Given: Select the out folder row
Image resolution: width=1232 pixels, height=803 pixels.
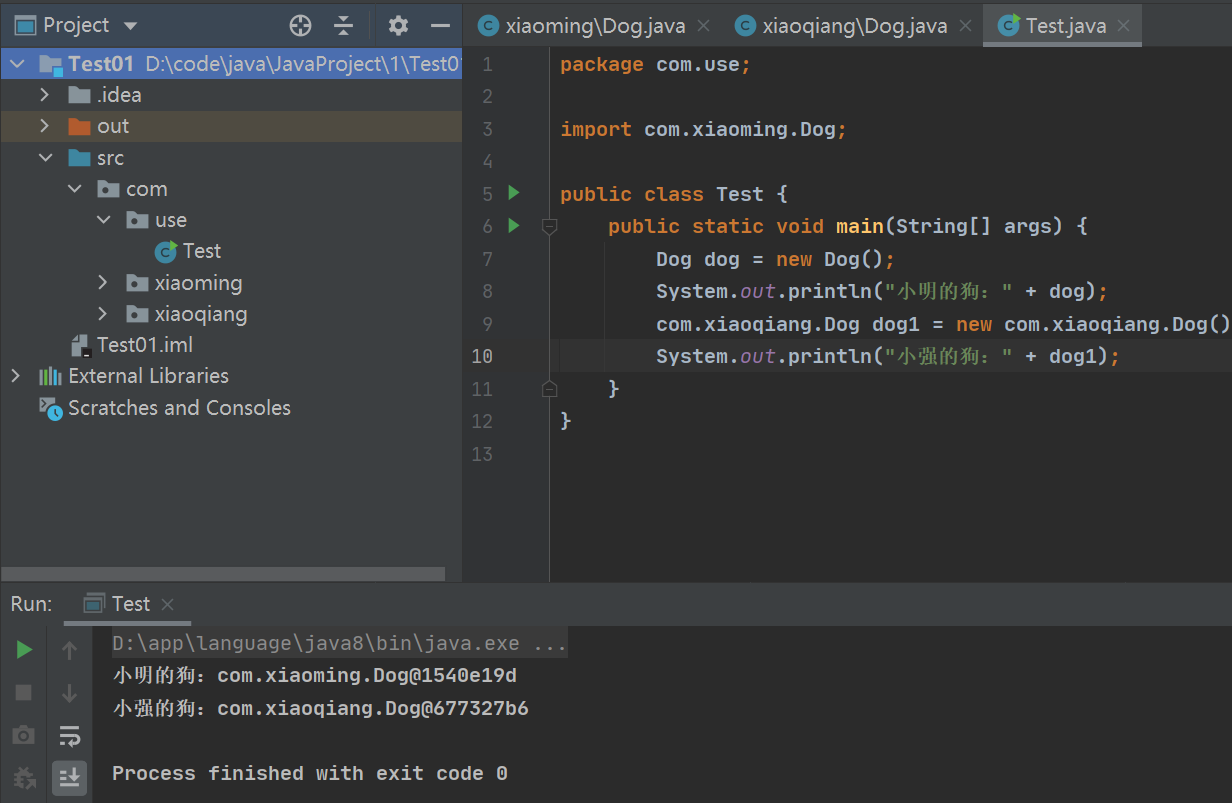Looking at the screenshot, I should (231, 126).
